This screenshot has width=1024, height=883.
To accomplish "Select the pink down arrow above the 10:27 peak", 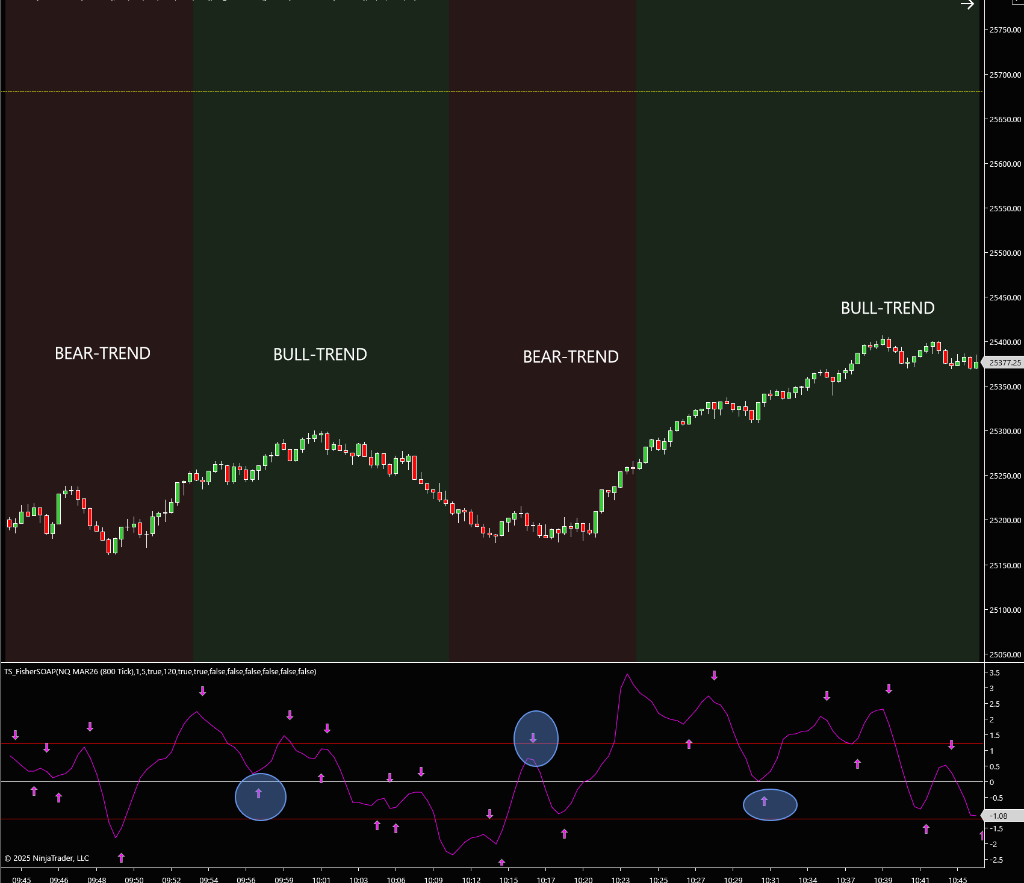I will click(714, 676).
